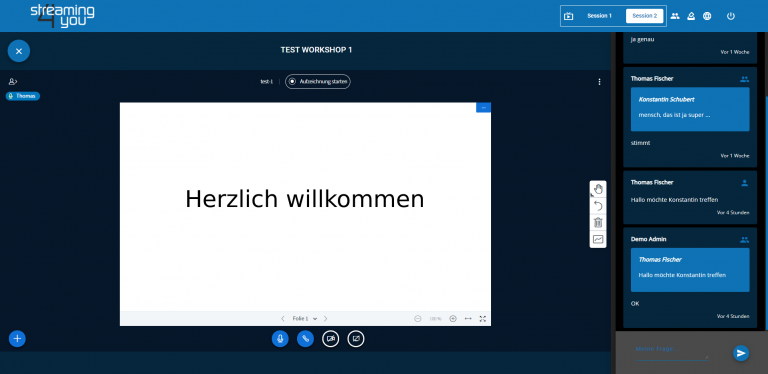Zoom in the slide

coord(453,319)
